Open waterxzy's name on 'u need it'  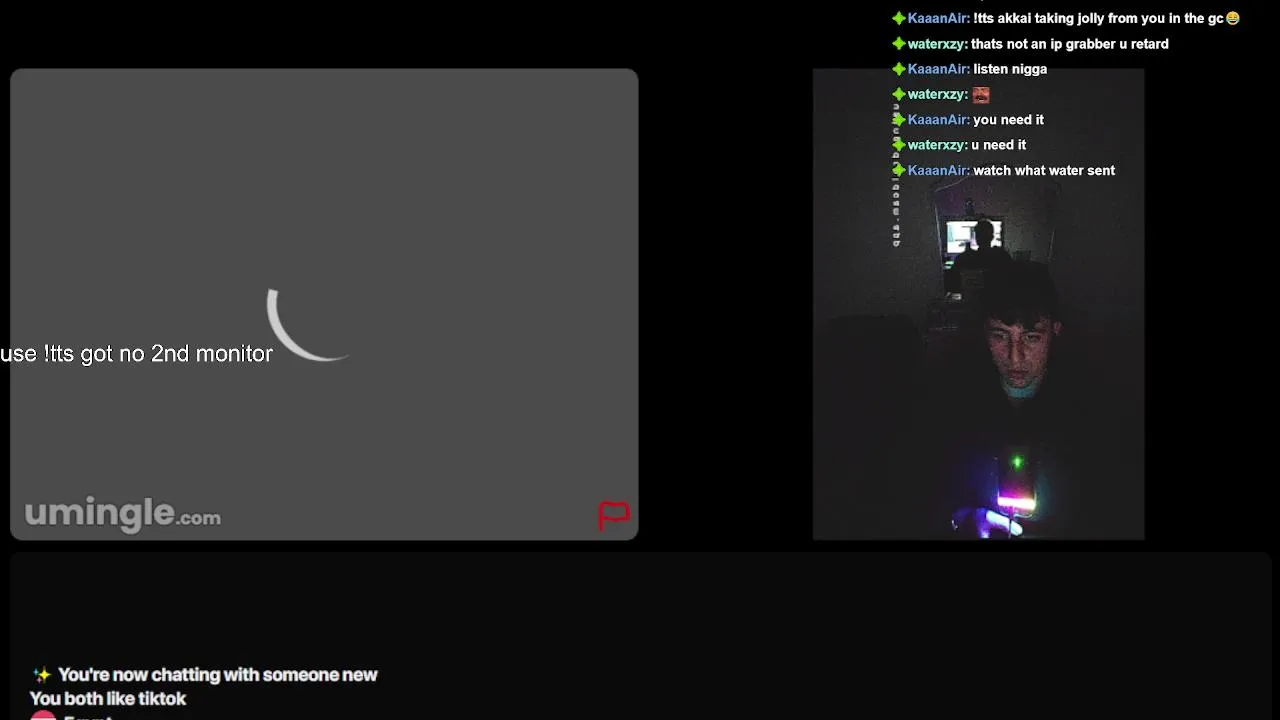coord(937,145)
